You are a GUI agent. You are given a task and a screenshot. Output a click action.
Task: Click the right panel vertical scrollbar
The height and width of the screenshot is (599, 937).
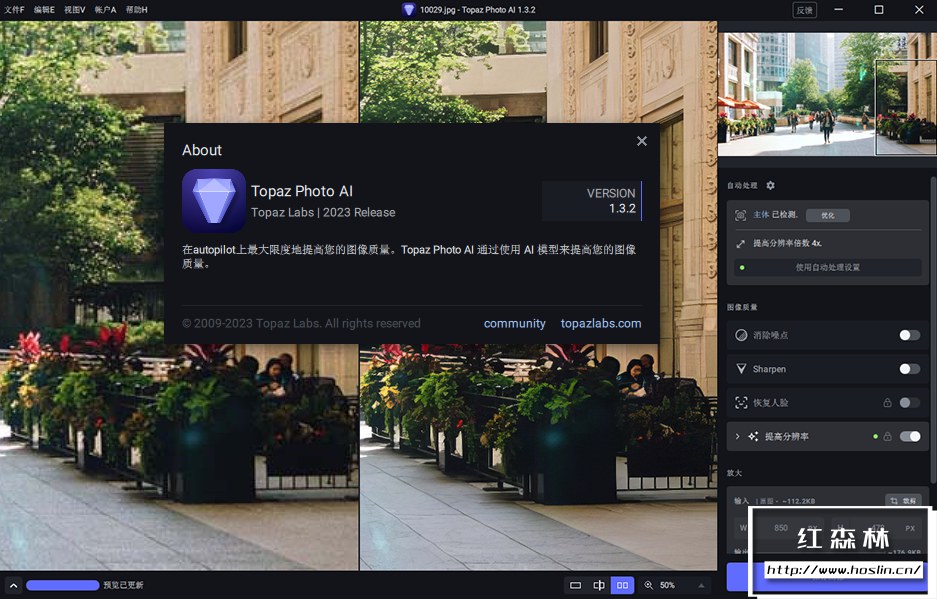[x=933, y=329]
